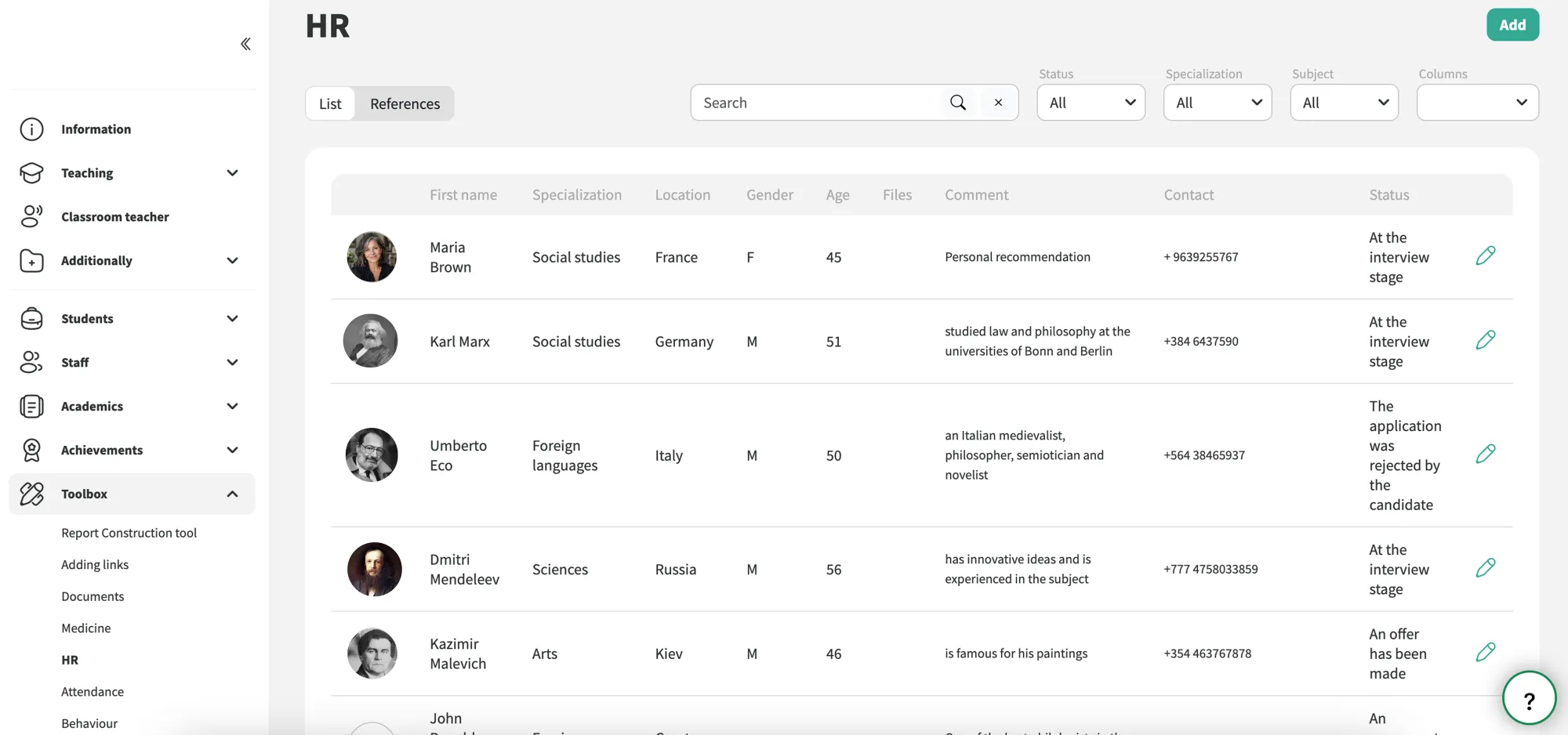Click the Achievements award badge icon
1568x735 pixels.
[x=31, y=451]
